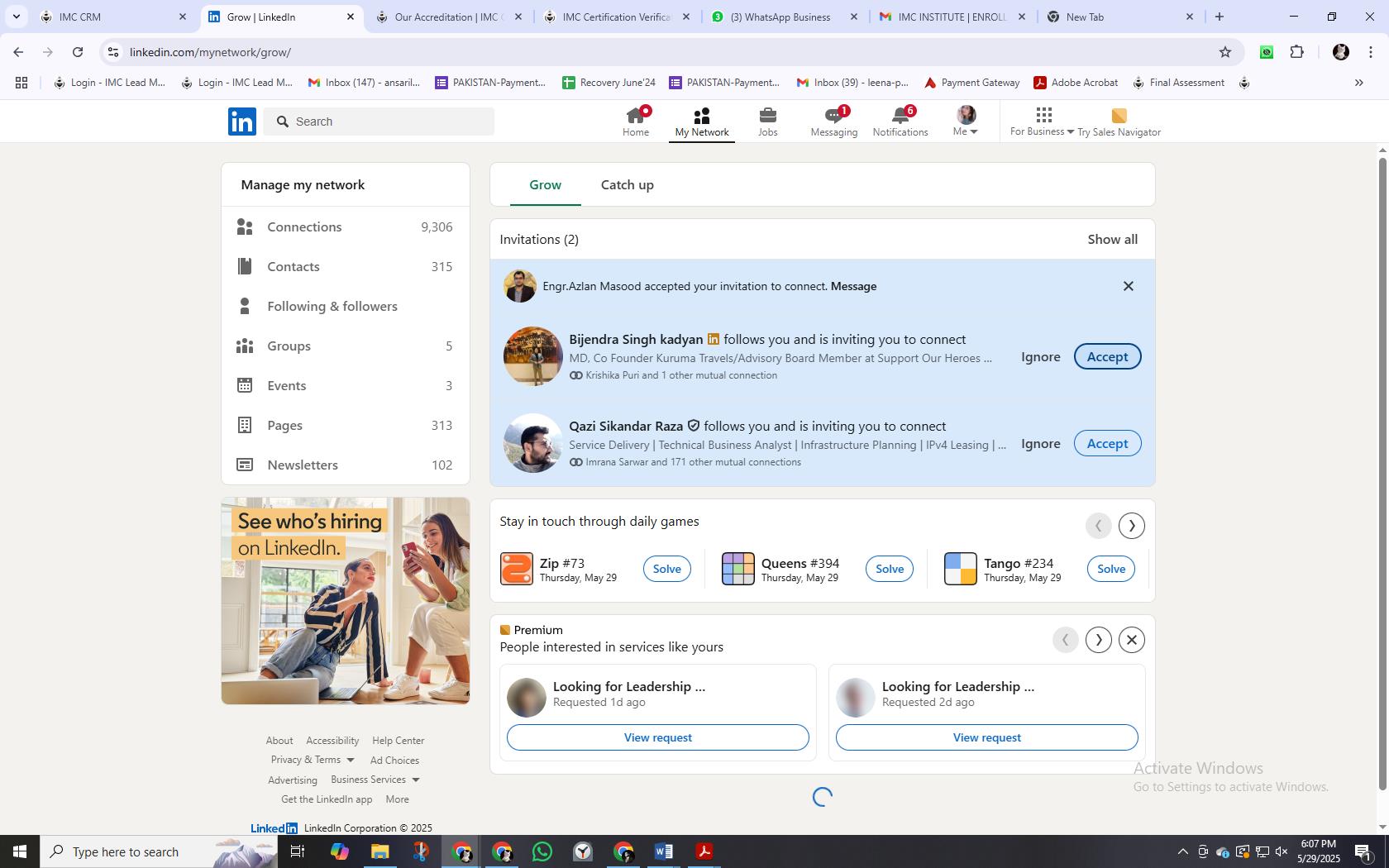Ignore Qazi Sikandar Raza's invitation

[x=1040, y=443]
